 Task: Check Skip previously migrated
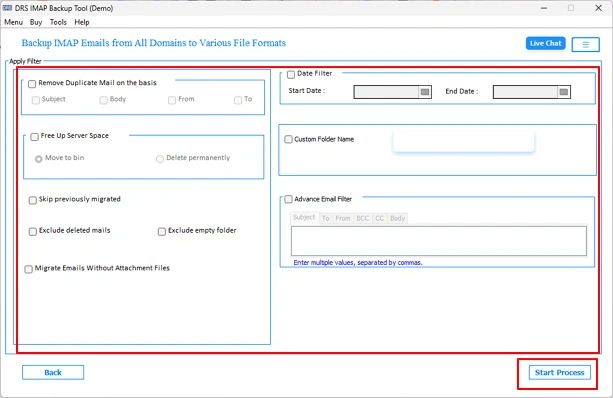click(33, 200)
